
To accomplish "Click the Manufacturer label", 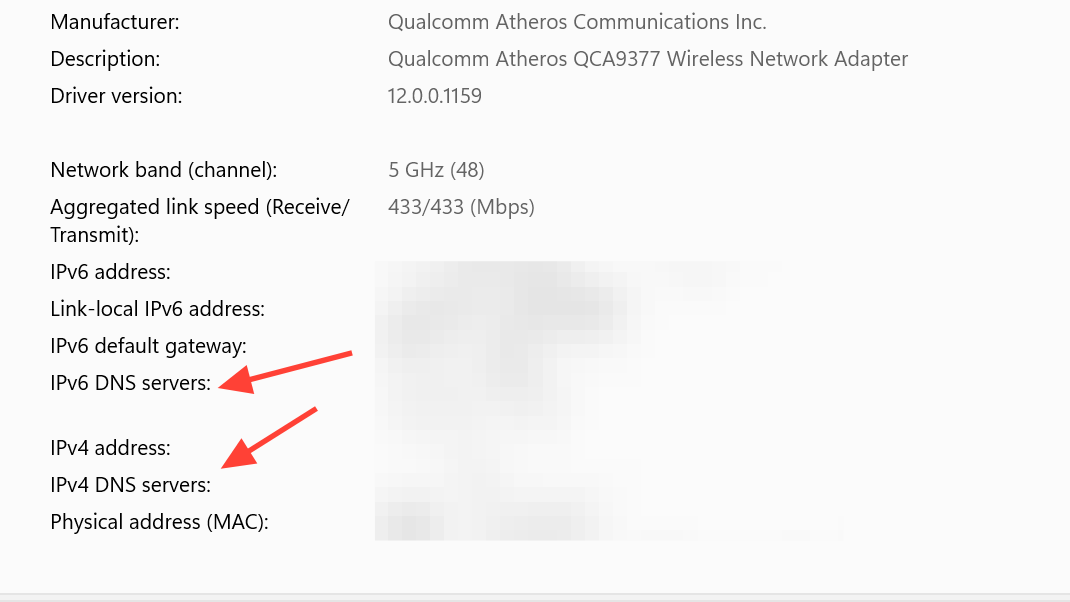I will click(x=115, y=22).
